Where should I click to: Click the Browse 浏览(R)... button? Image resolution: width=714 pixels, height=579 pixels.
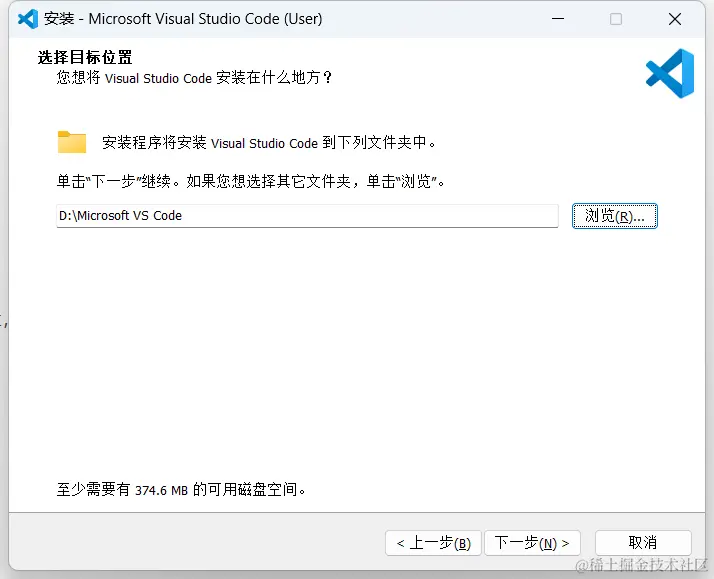click(x=614, y=216)
